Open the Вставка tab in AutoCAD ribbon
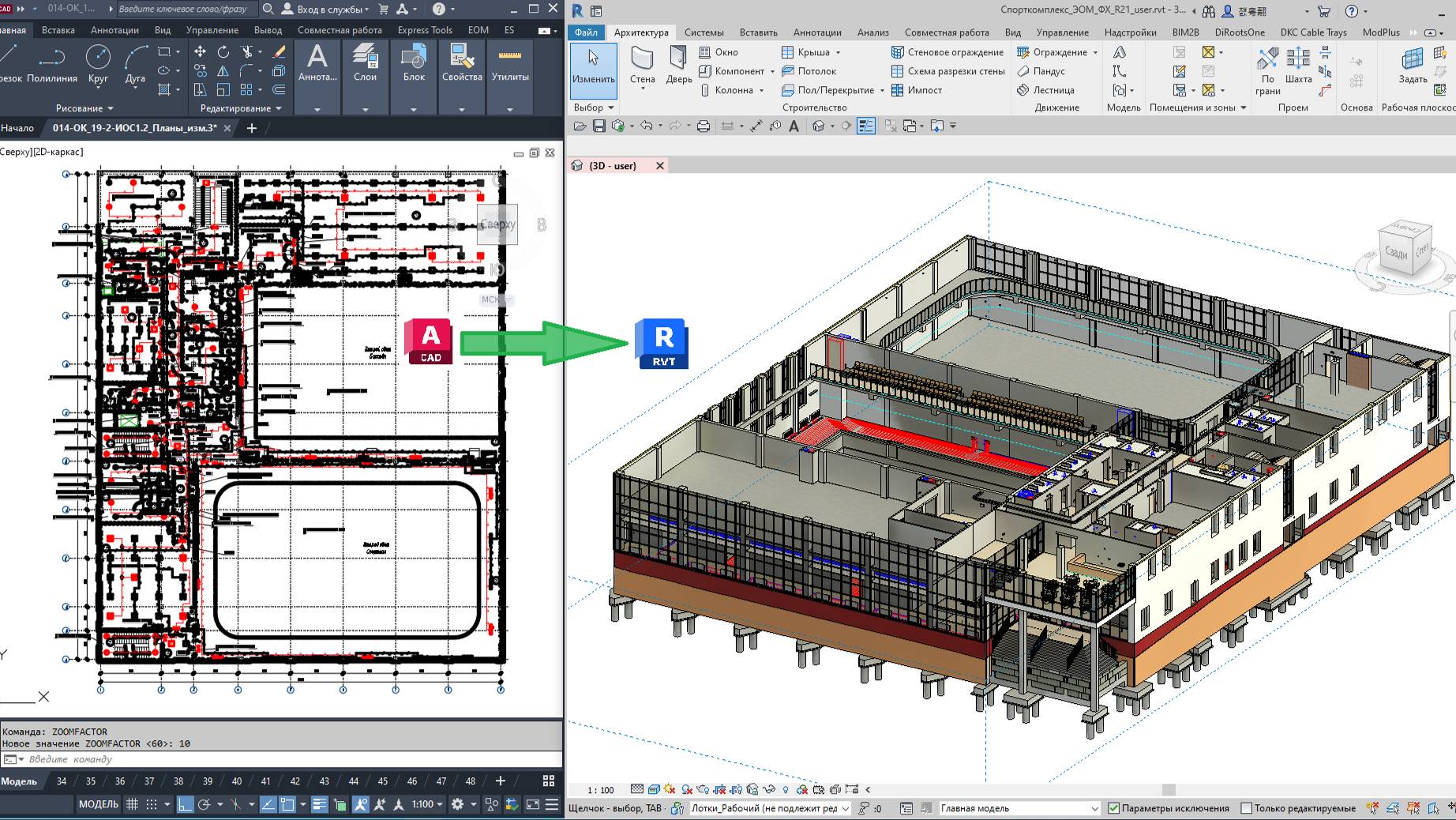This screenshot has height=820, width=1456. tap(59, 29)
